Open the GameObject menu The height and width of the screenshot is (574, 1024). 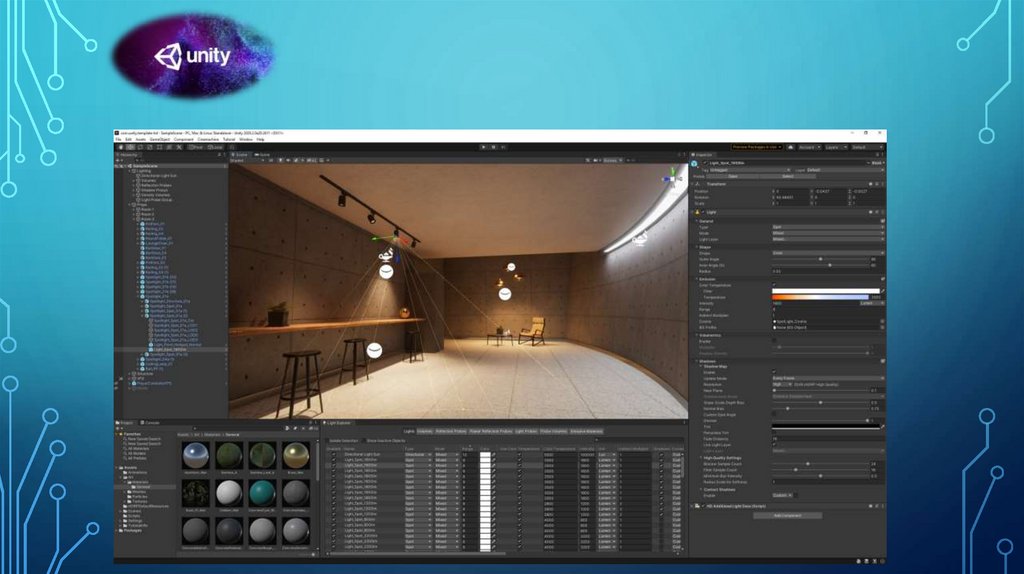tap(159, 139)
